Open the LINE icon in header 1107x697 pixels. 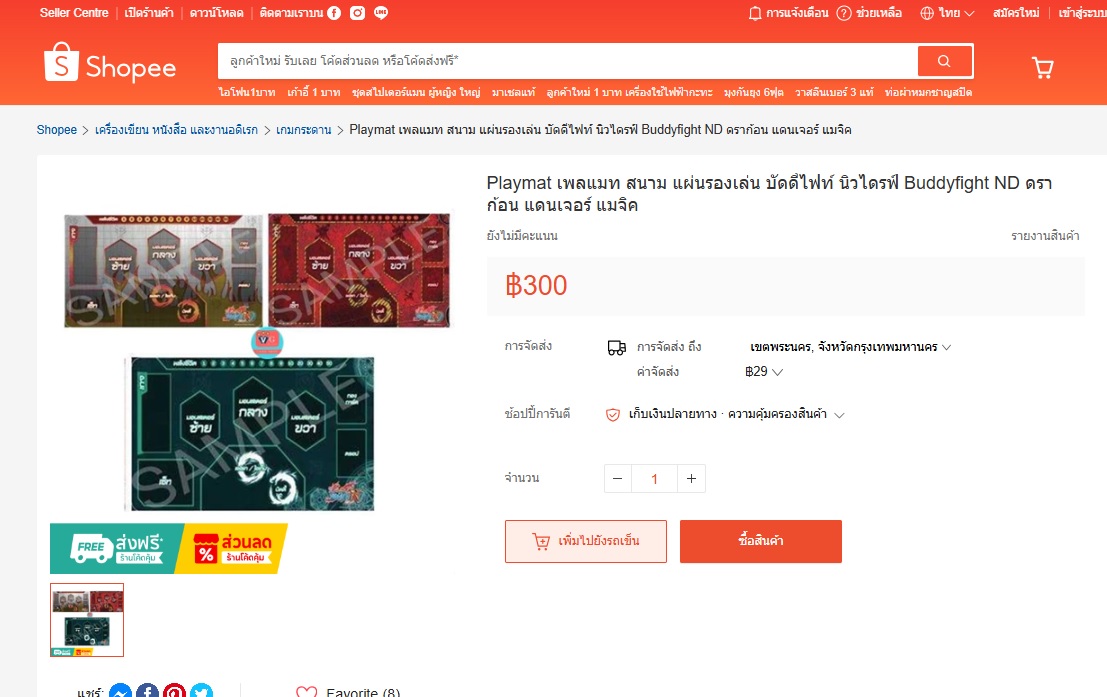(x=381, y=13)
